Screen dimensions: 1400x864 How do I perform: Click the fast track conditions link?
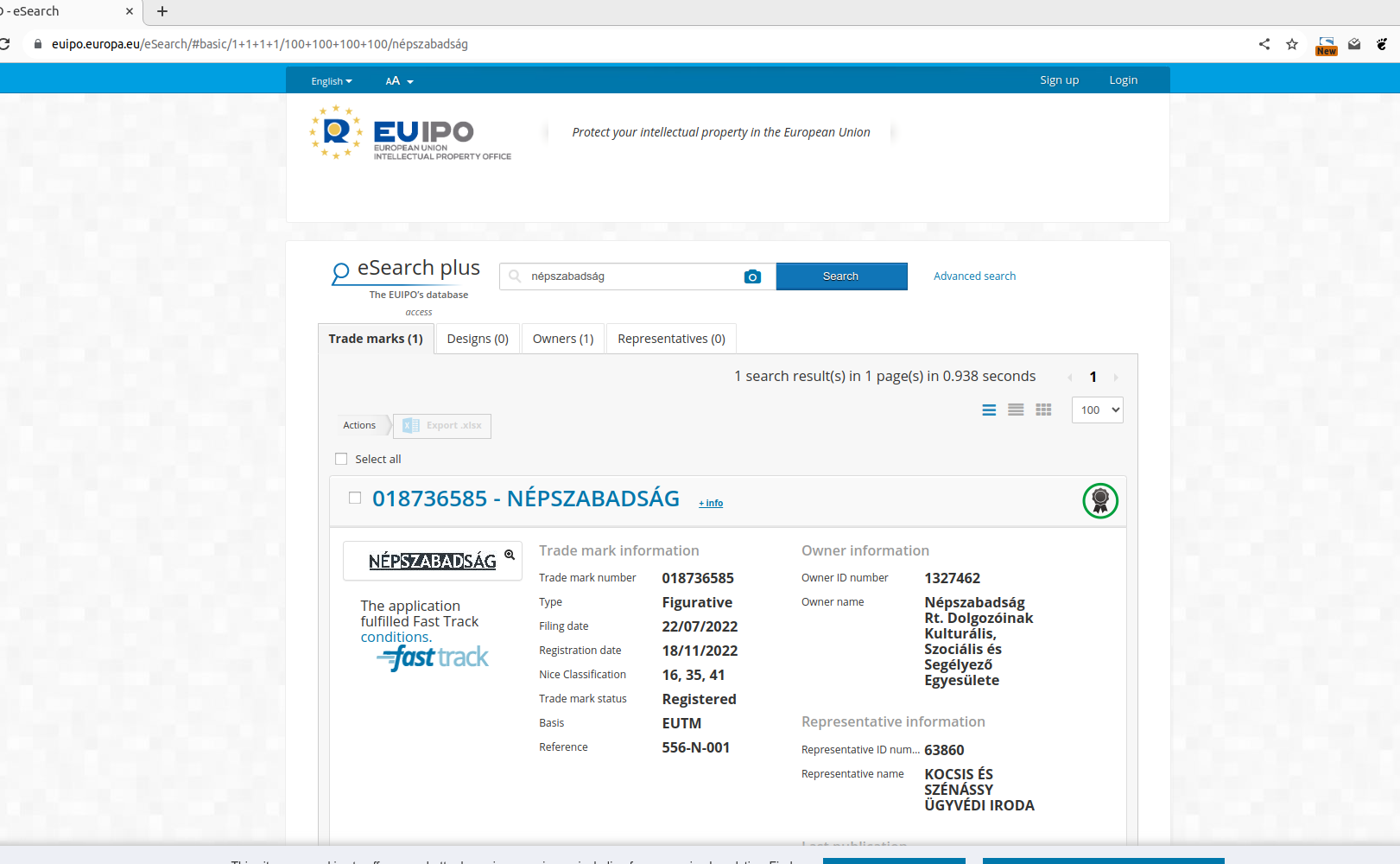pos(396,637)
